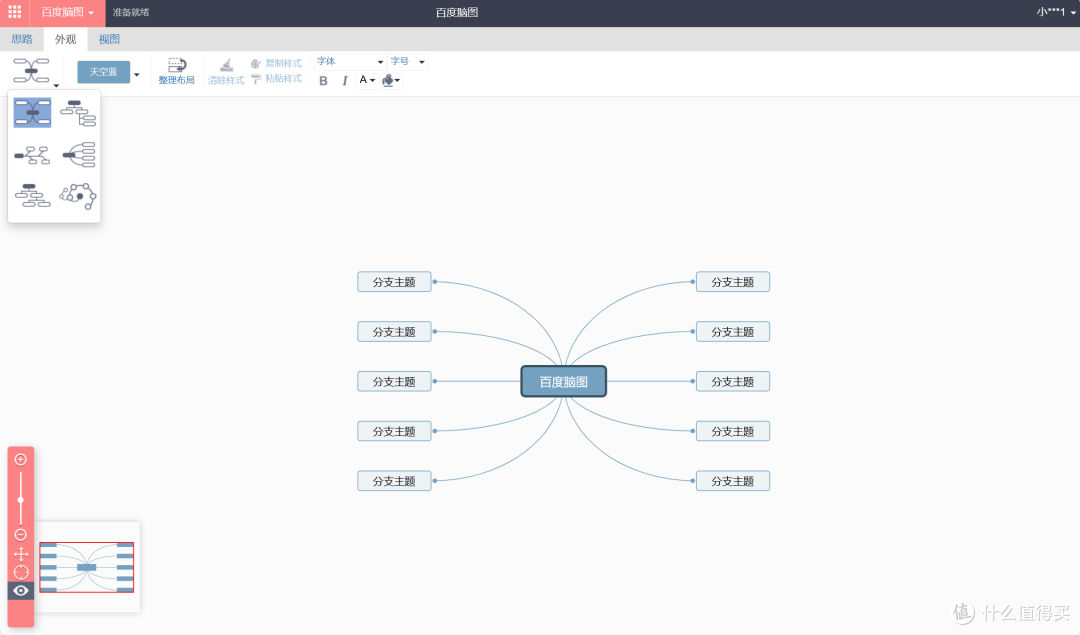The height and width of the screenshot is (635, 1080).
Task: Switch to the 思路 tab
Action: (22, 39)
